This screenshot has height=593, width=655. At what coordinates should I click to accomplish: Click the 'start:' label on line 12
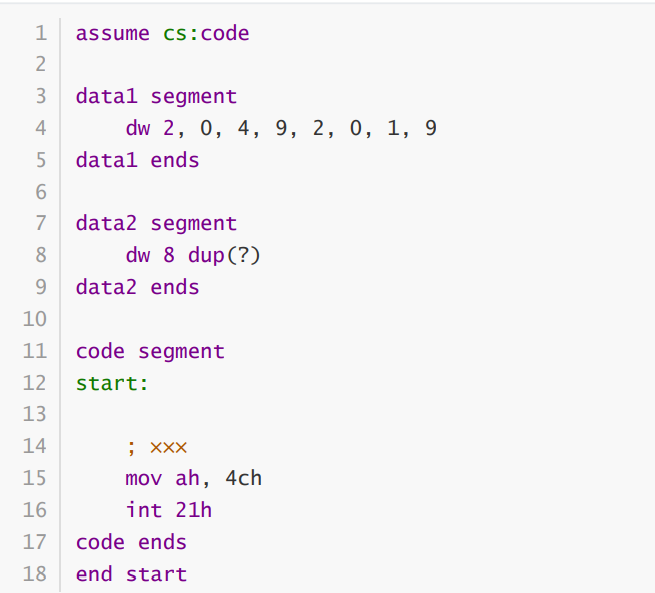(x=112, y=383)
